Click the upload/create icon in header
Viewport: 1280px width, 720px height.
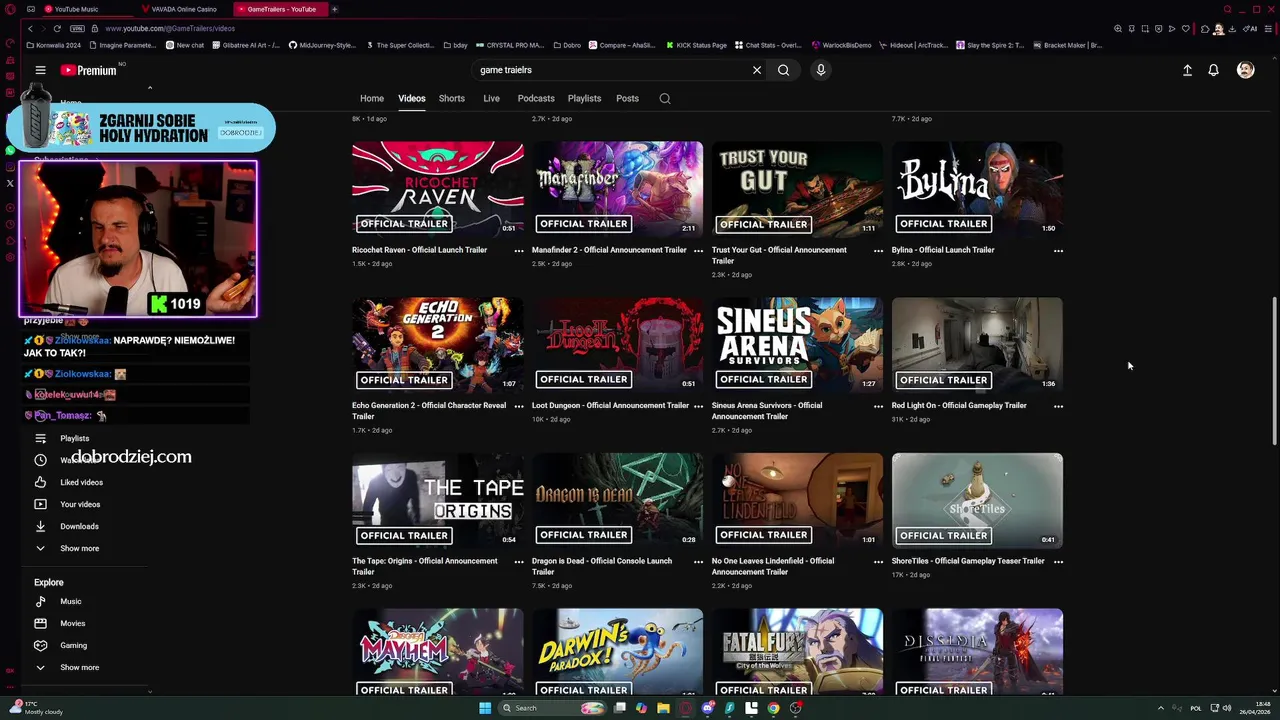1187,70
